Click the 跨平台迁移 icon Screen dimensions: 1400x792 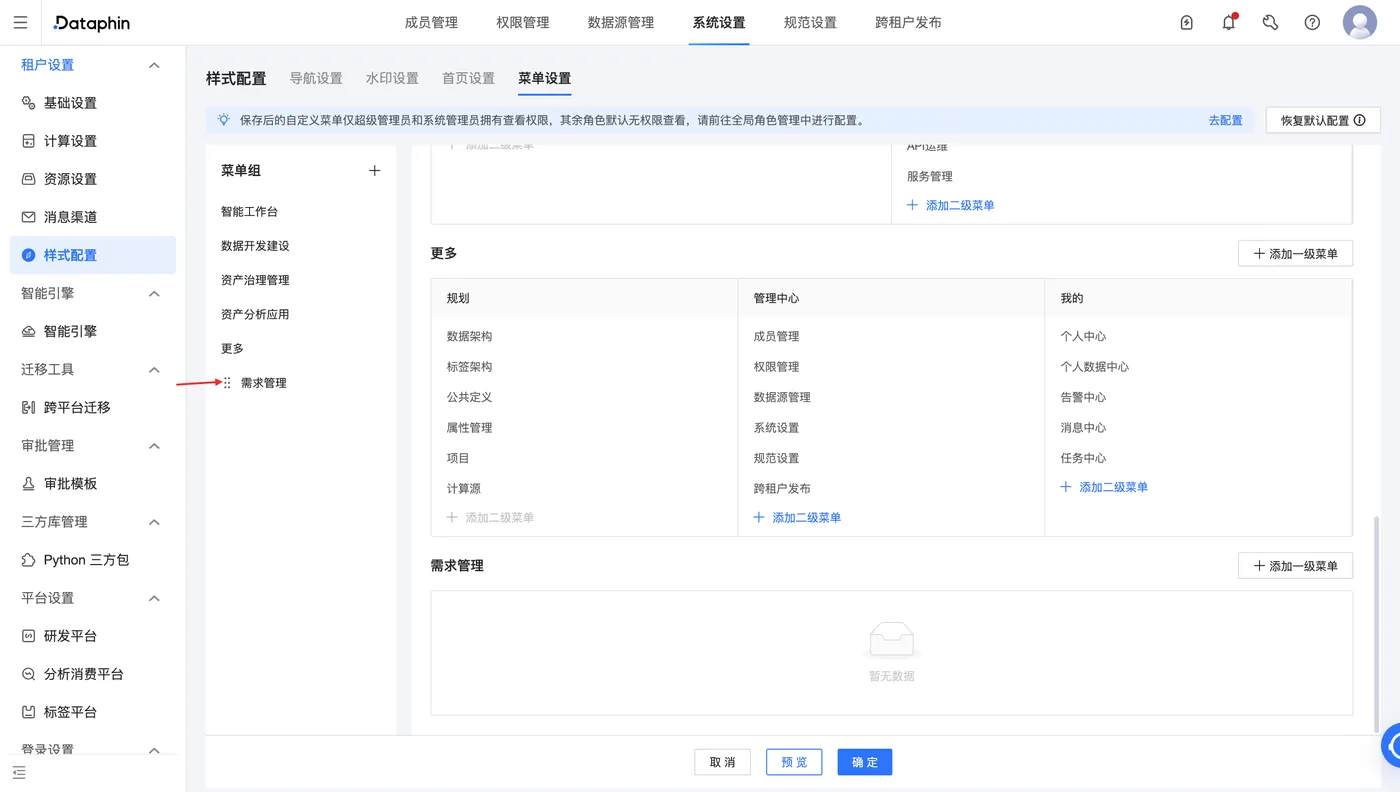(x=29, y=407)
